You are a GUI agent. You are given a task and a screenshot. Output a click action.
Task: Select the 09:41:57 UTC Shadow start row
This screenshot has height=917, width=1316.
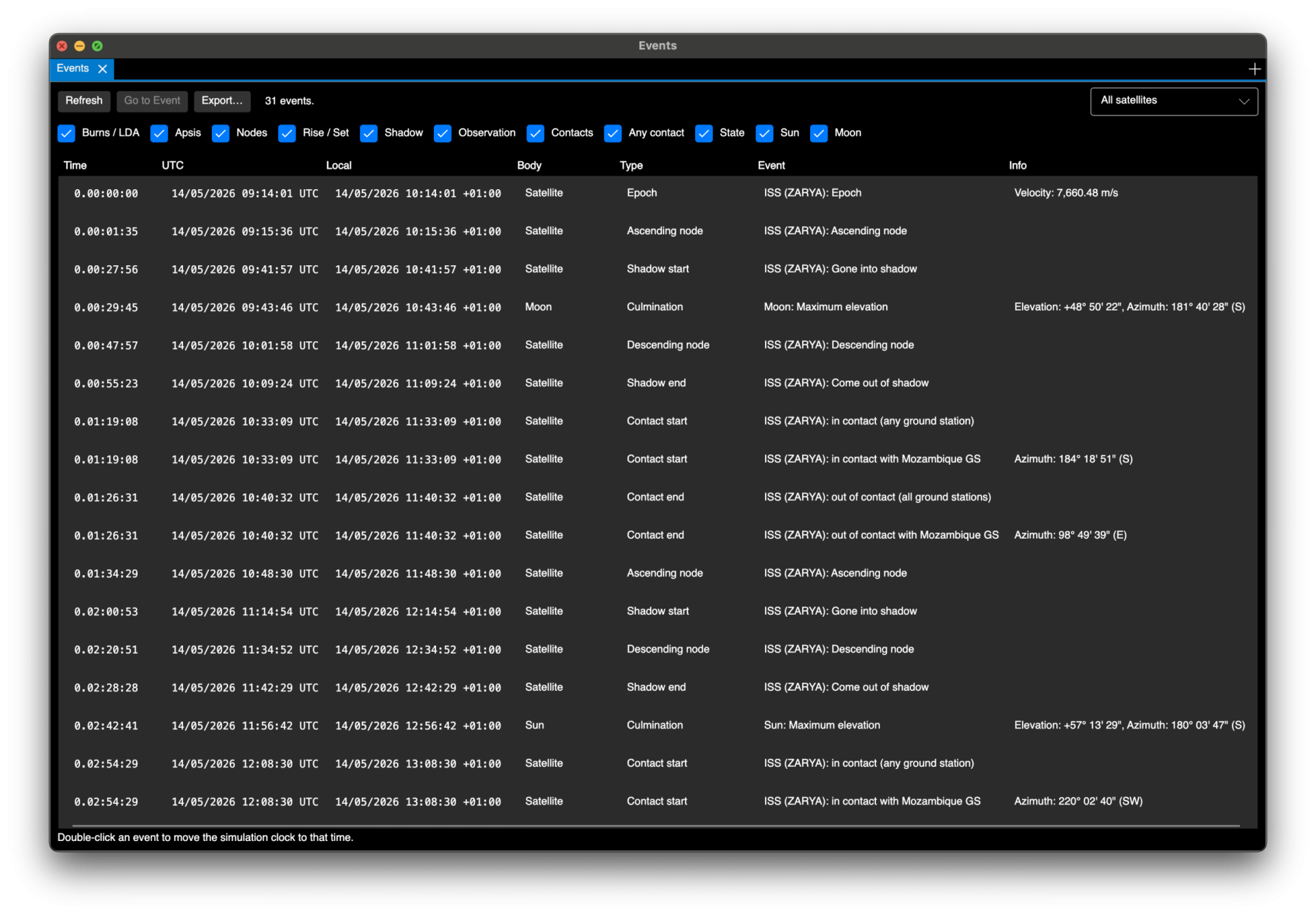658,269
